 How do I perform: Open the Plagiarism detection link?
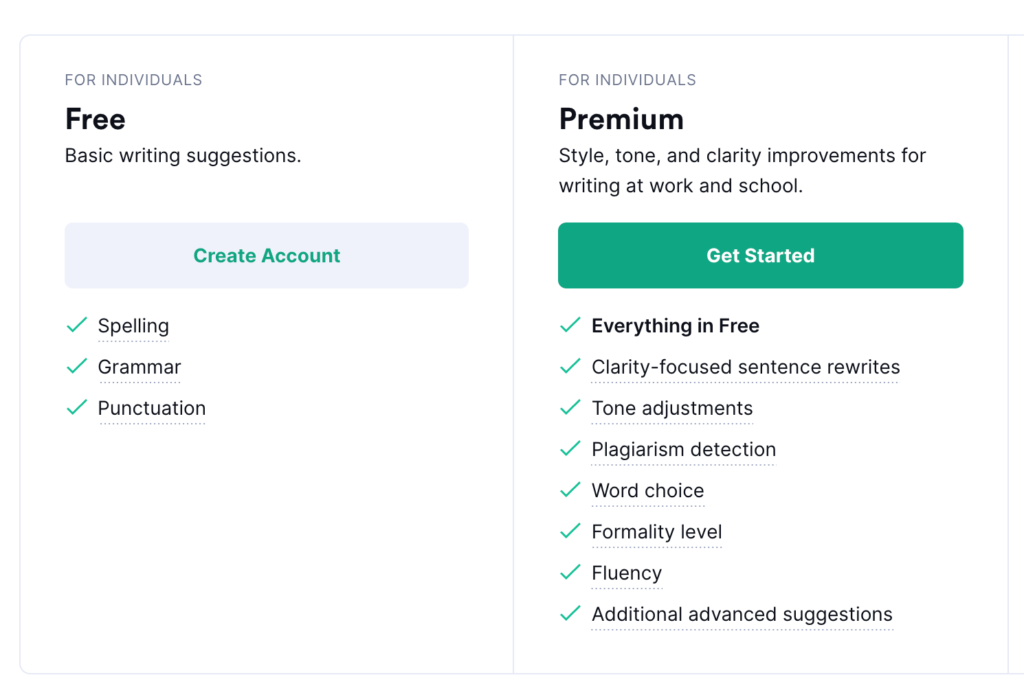coord(683,449)
